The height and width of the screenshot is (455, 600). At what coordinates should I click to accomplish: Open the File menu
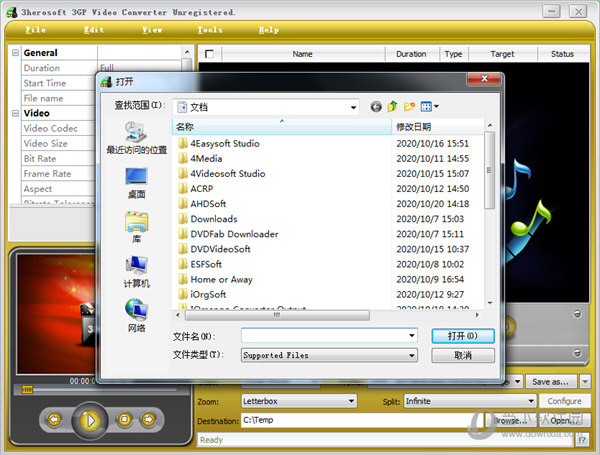tap(36, 30)
